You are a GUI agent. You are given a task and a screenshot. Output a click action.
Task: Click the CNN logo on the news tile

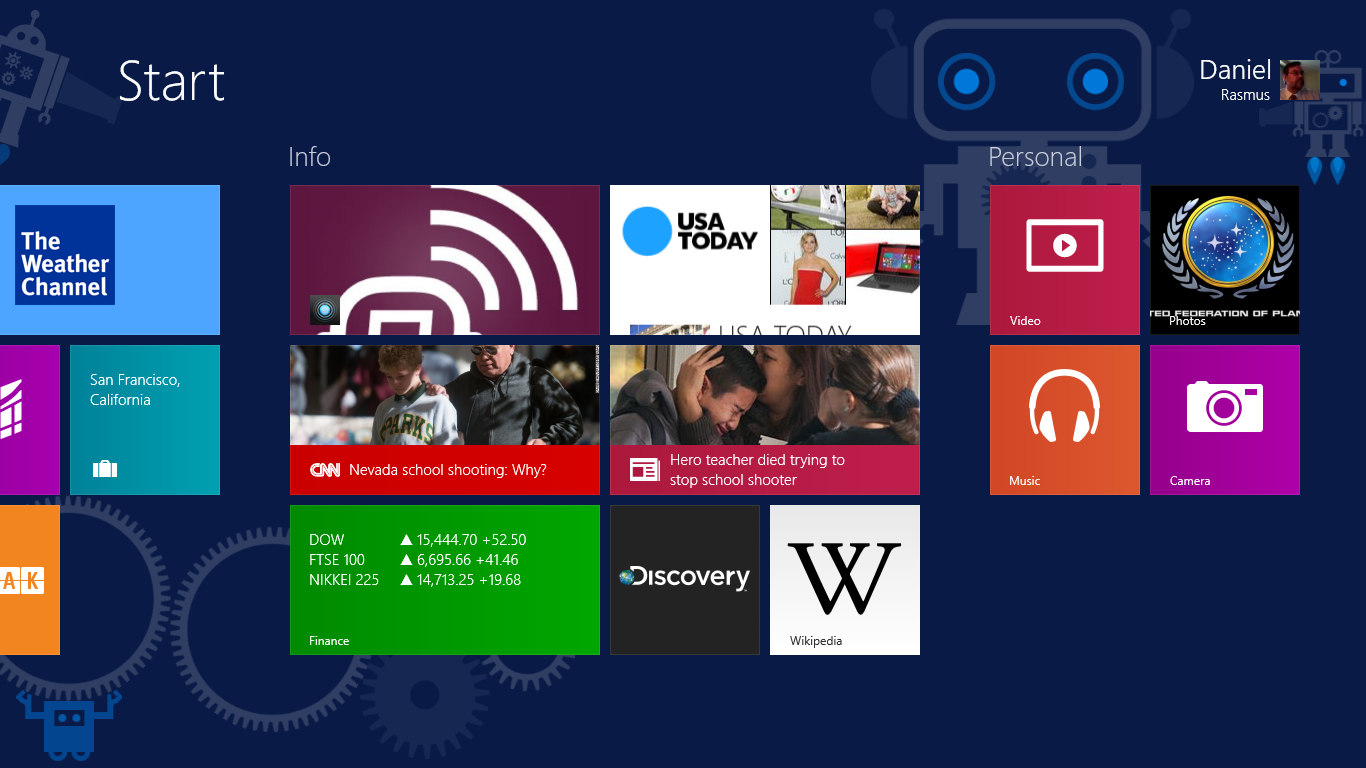[x=325, y=470]
